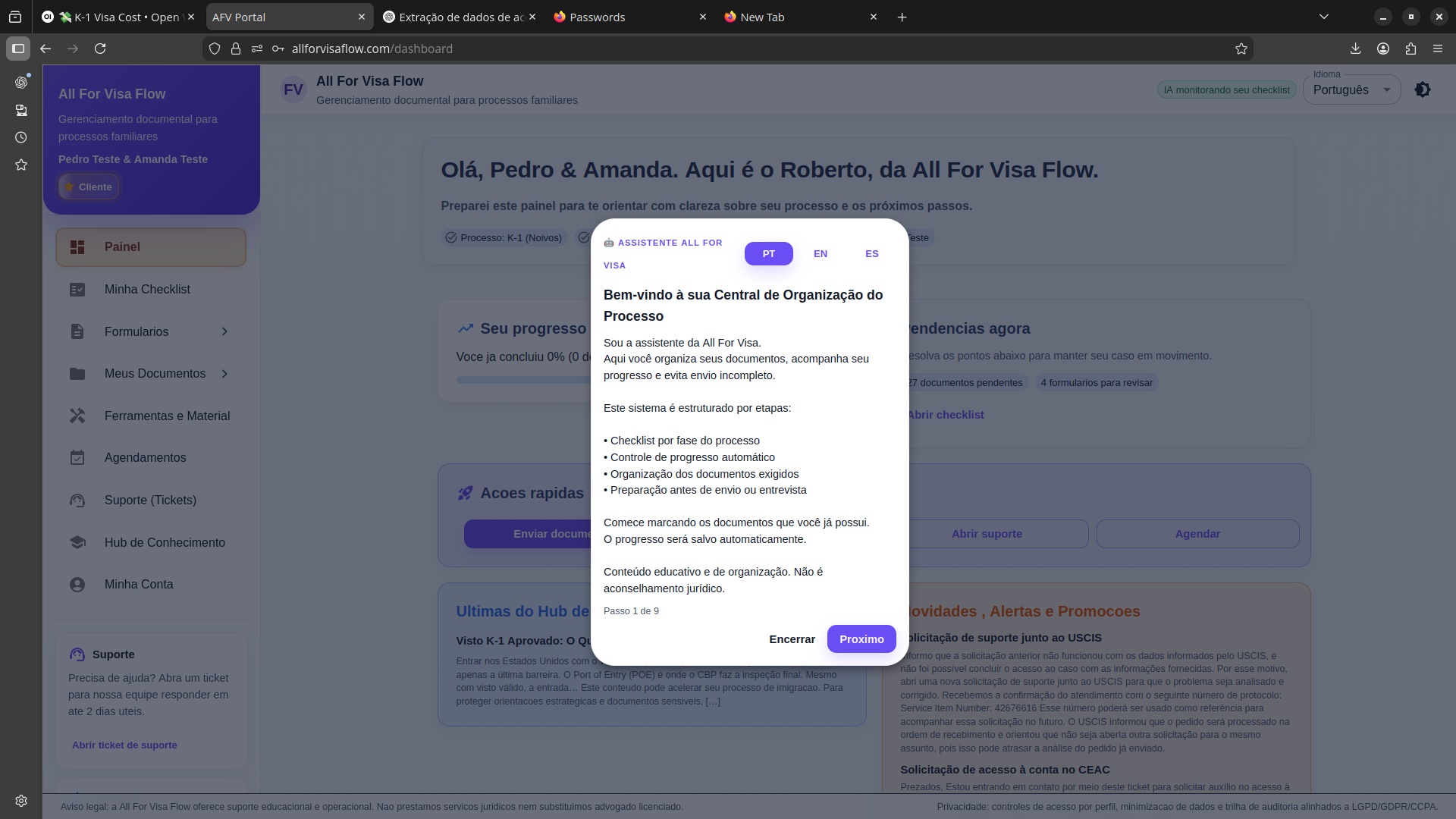Open the Idioma Português dropdown

1351,89
